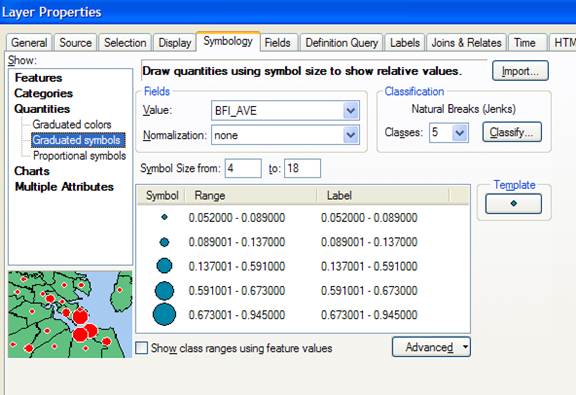
Task: Switch to the Labels tab
Action: 405,43
